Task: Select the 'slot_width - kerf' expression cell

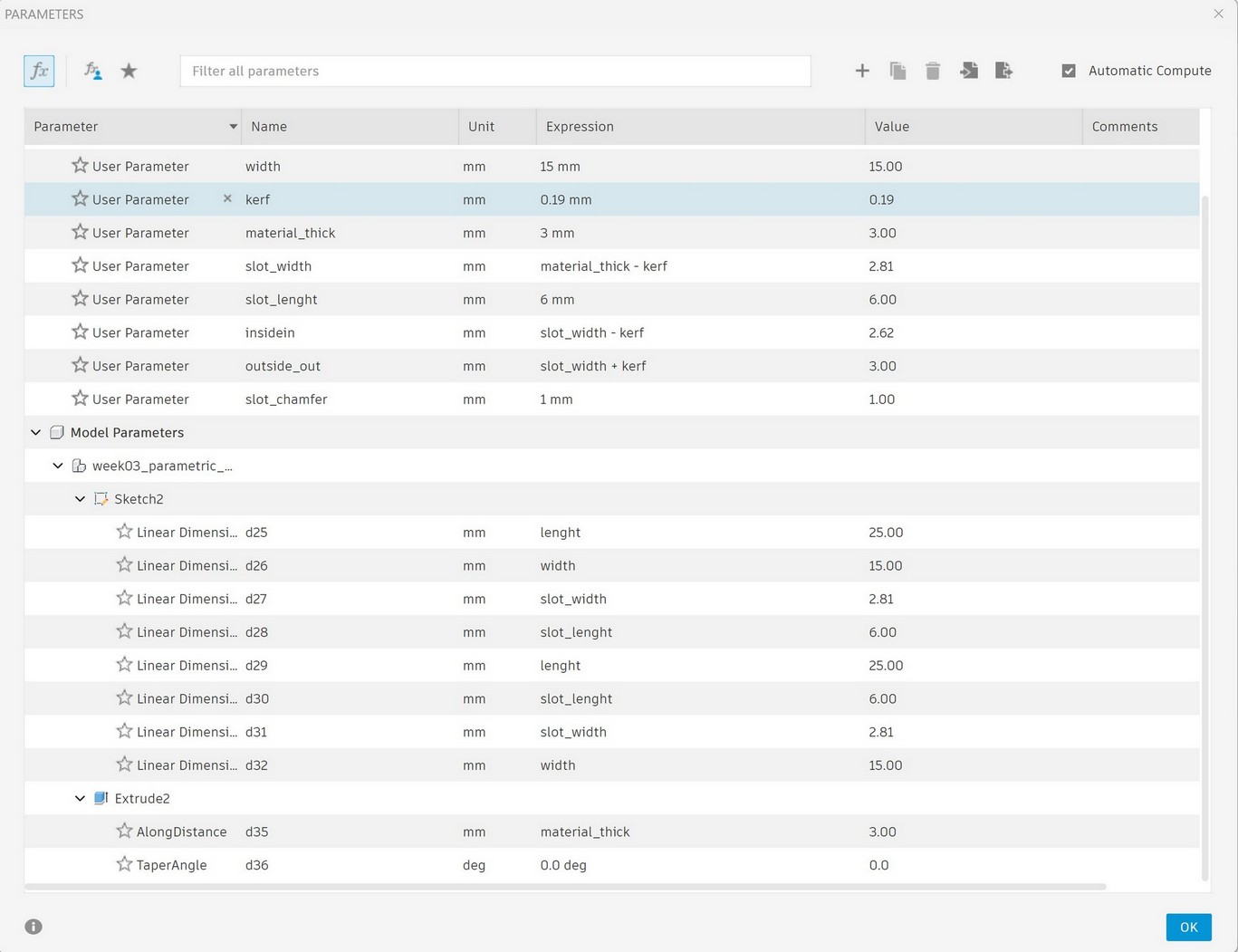Action: 592,332
